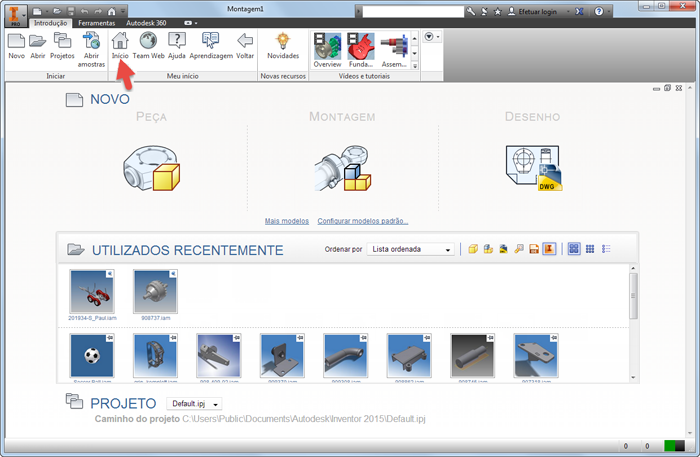This screenshot has width=700, height=457.
Task: Expand the video gallery more arrow
Action: coord(415,66)
